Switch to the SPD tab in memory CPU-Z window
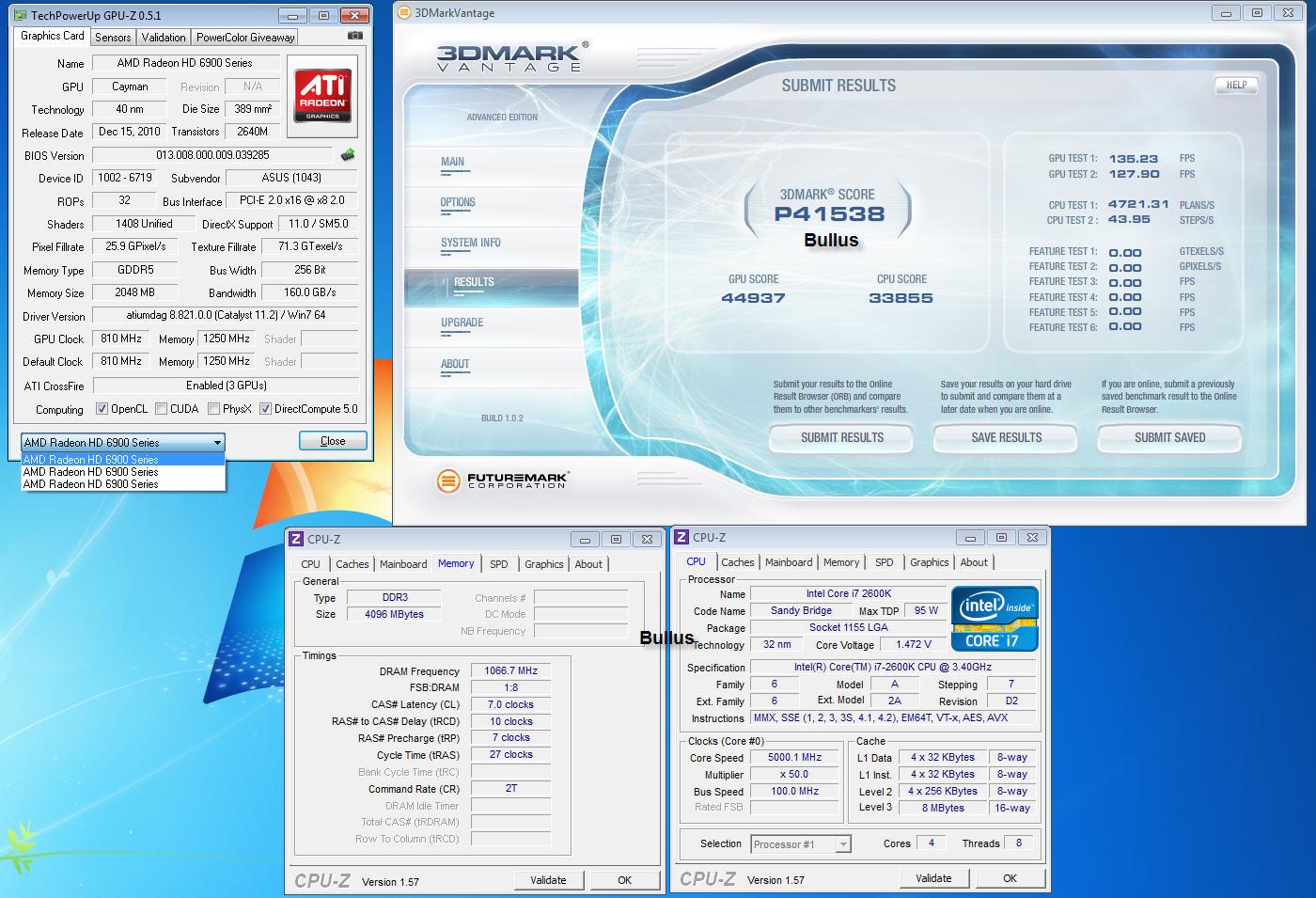 coord(499,564)
